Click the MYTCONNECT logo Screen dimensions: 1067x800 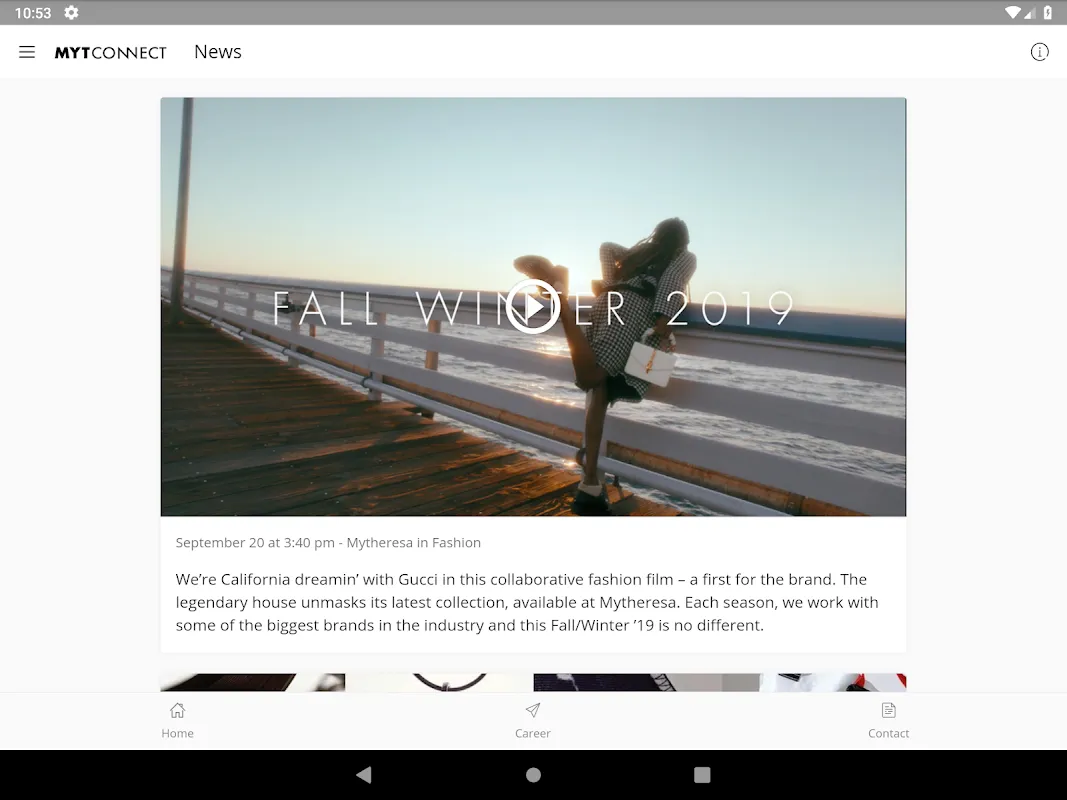pos(110,53)
